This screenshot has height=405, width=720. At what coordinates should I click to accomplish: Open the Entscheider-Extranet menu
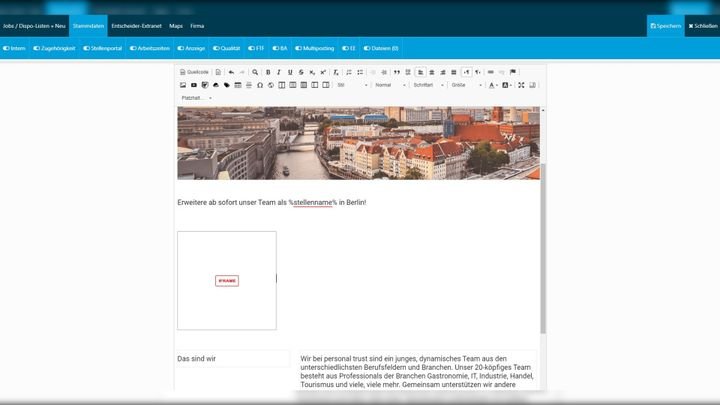point(136,26)
